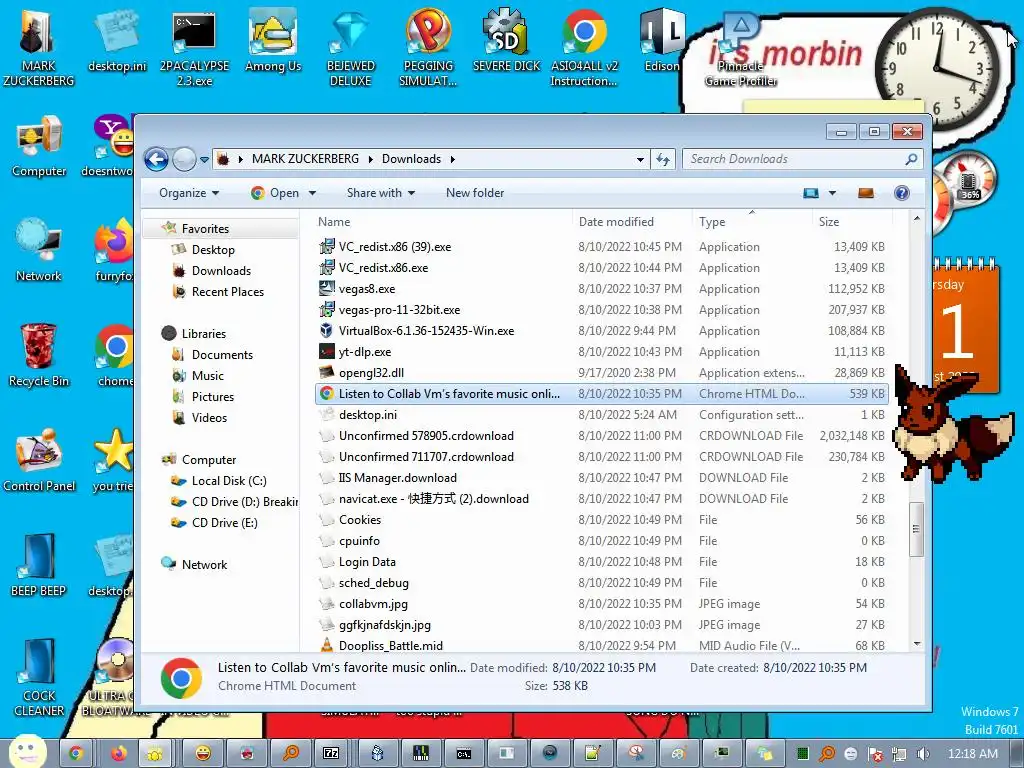Expand the Downloads breadcrumb arrow
This screenshot has width=1024, height=768.
click(452, 159)
